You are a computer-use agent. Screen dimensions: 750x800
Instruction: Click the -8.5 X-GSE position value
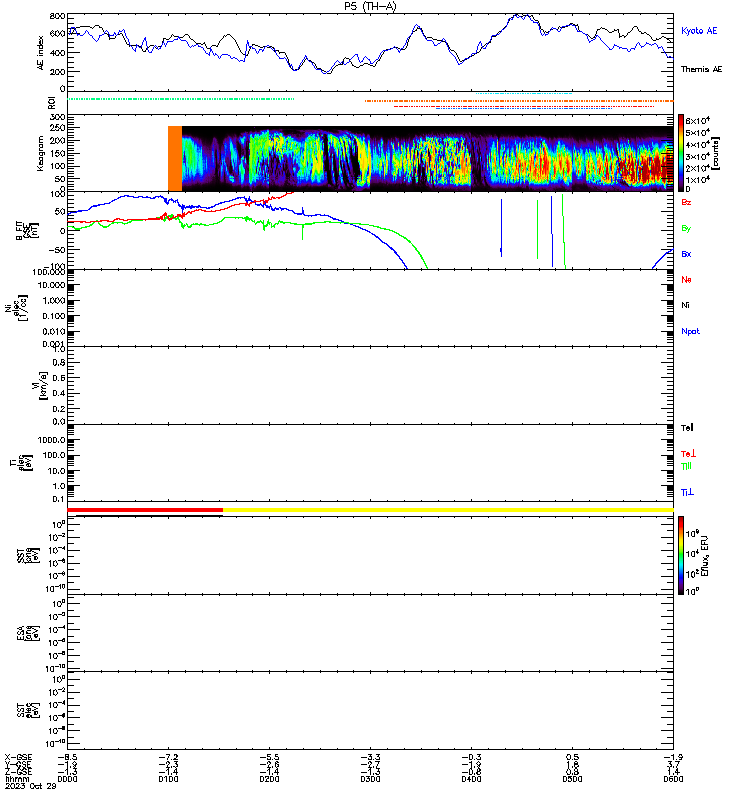point(67,757)
